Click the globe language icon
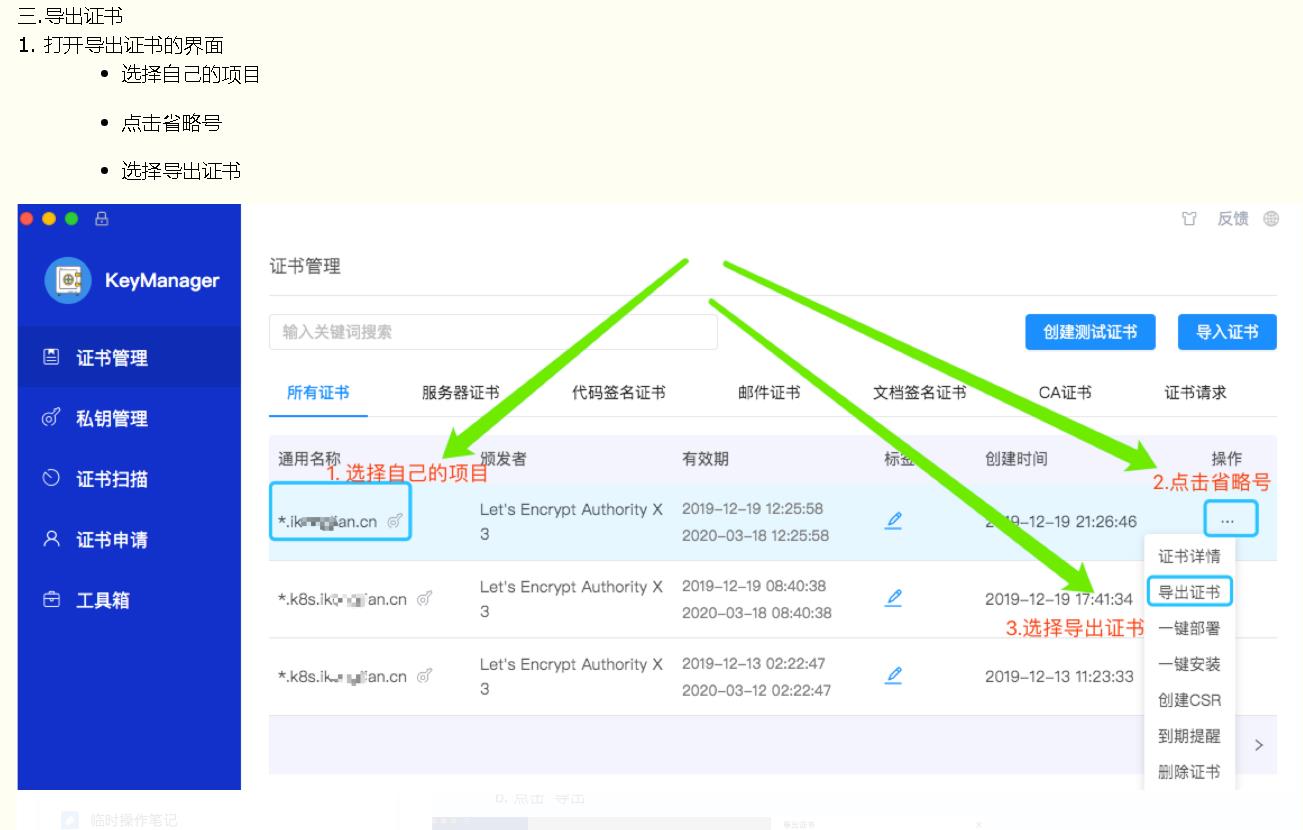Image resolution: width=1303 pixels, height=830 pixels. pos(1271,219)
